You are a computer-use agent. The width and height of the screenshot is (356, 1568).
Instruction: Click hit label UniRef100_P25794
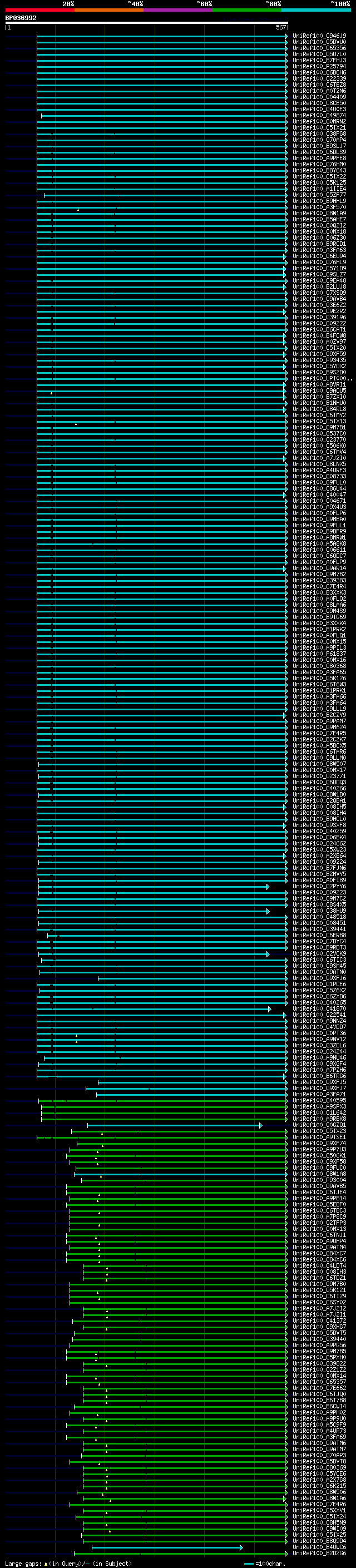coord(319,66)
